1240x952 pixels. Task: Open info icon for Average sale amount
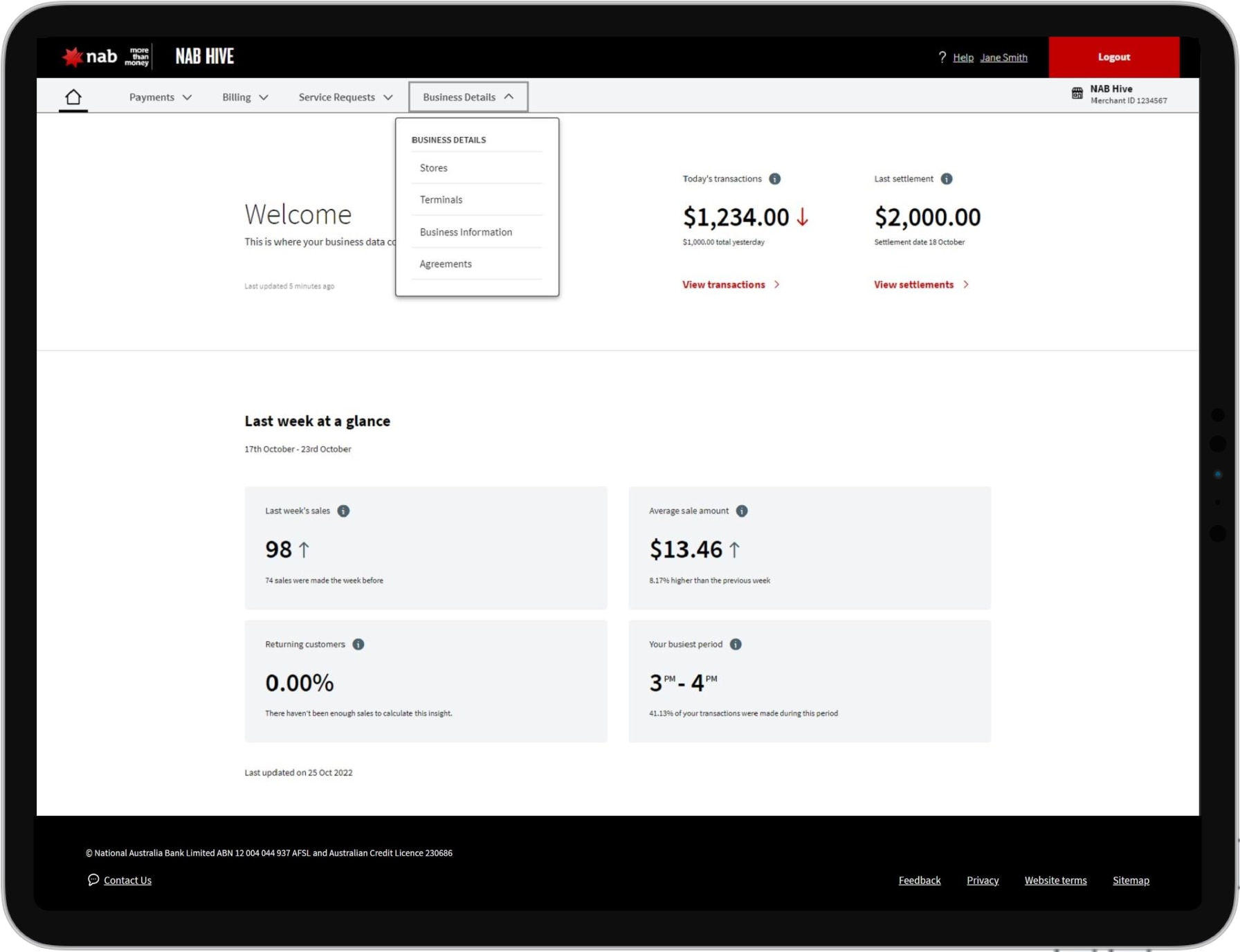tap(742, 511)
